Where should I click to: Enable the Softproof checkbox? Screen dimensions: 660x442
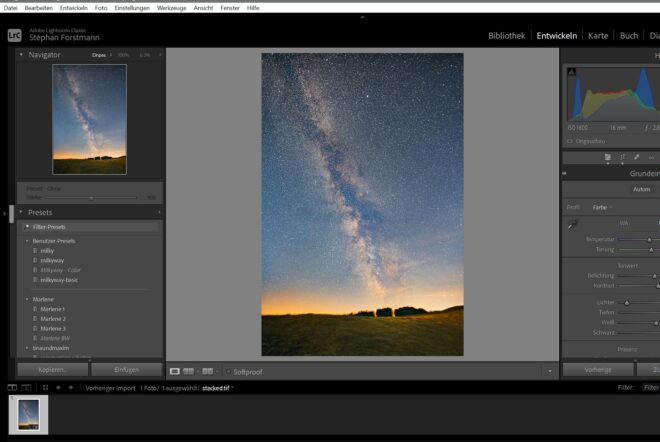point(229,372)
